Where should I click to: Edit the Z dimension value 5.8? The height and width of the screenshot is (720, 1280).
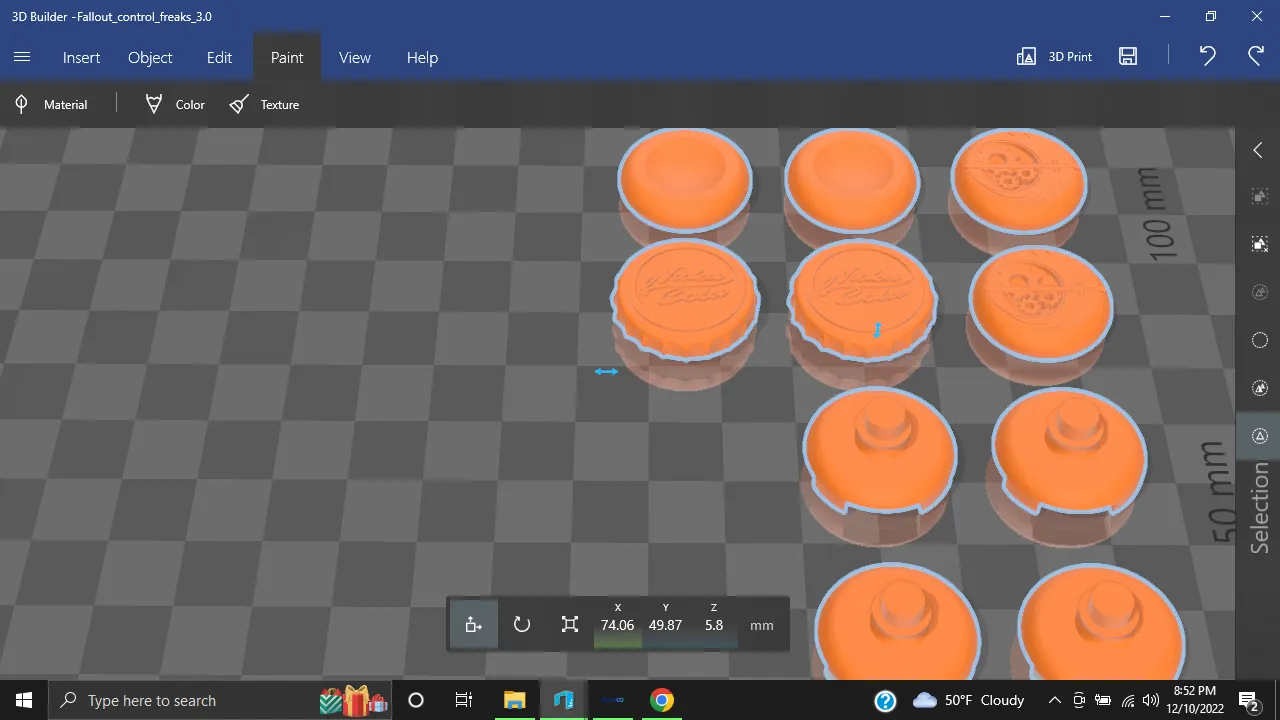713,625
